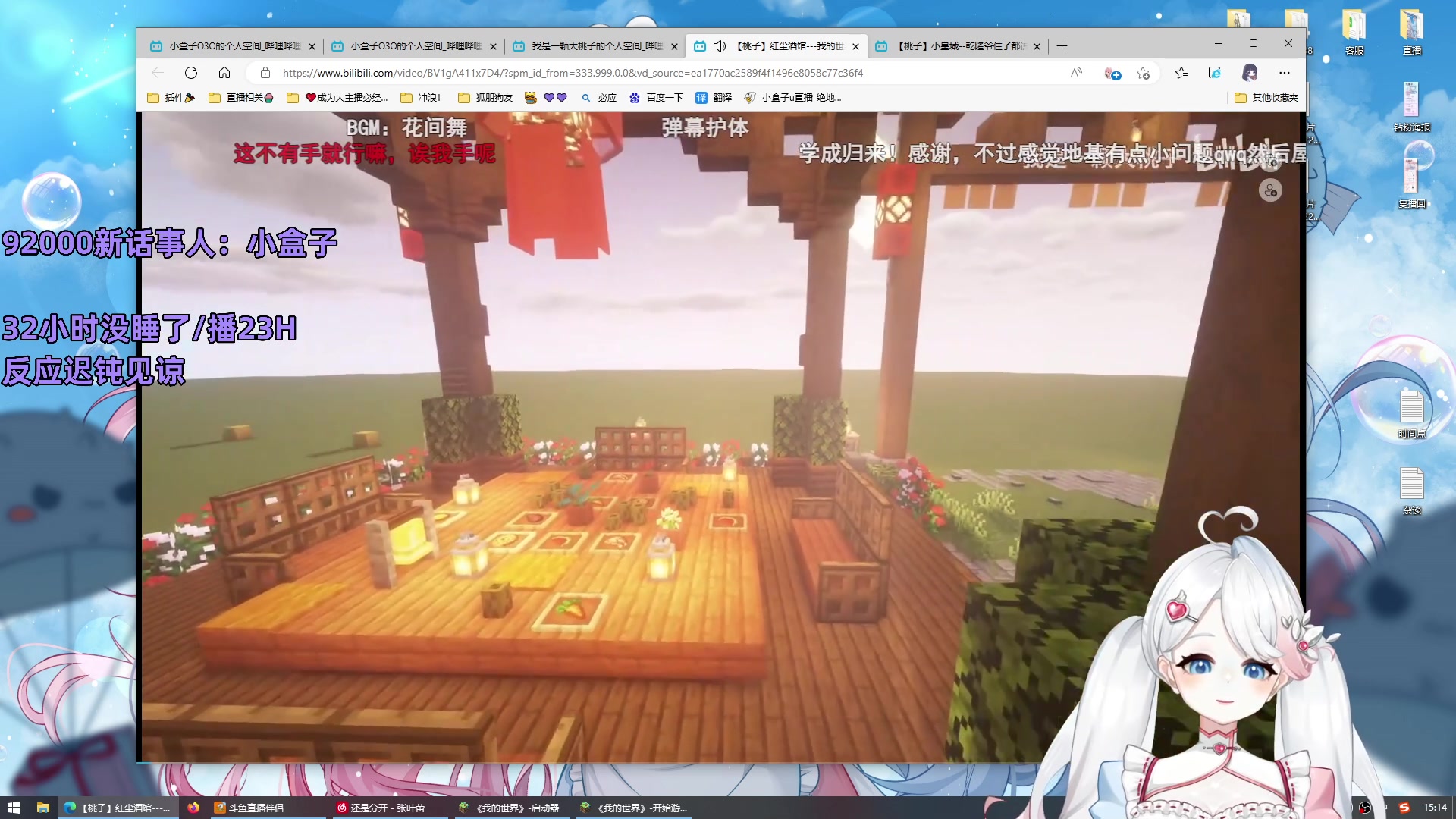The height and width of the screenshot is (819, 1456).
Task: Open the 直播相关 bookmarks folder
Action: pyautogui.click(x=241, y=98)
